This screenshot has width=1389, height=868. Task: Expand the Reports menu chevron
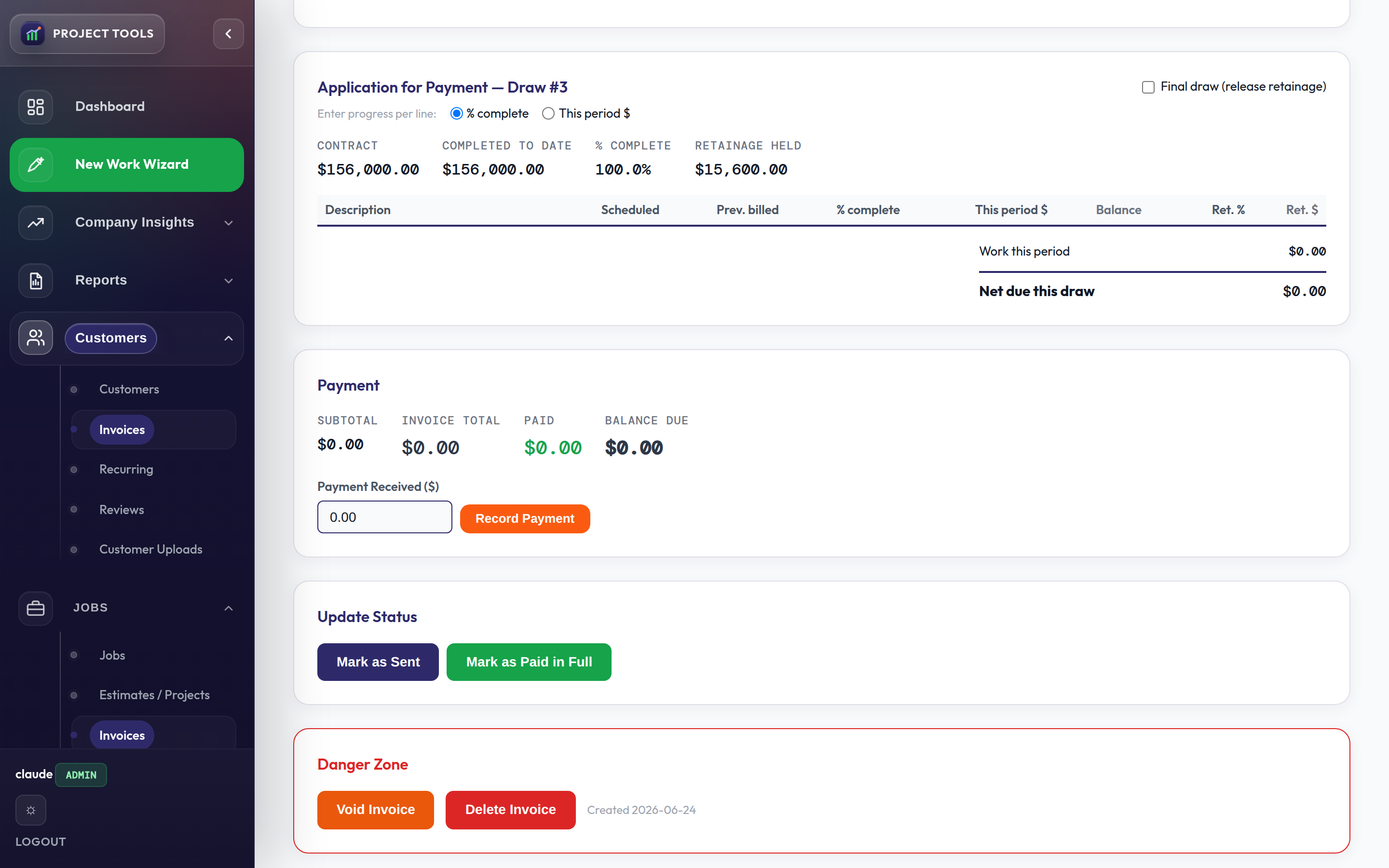click(x=229, y=281)
